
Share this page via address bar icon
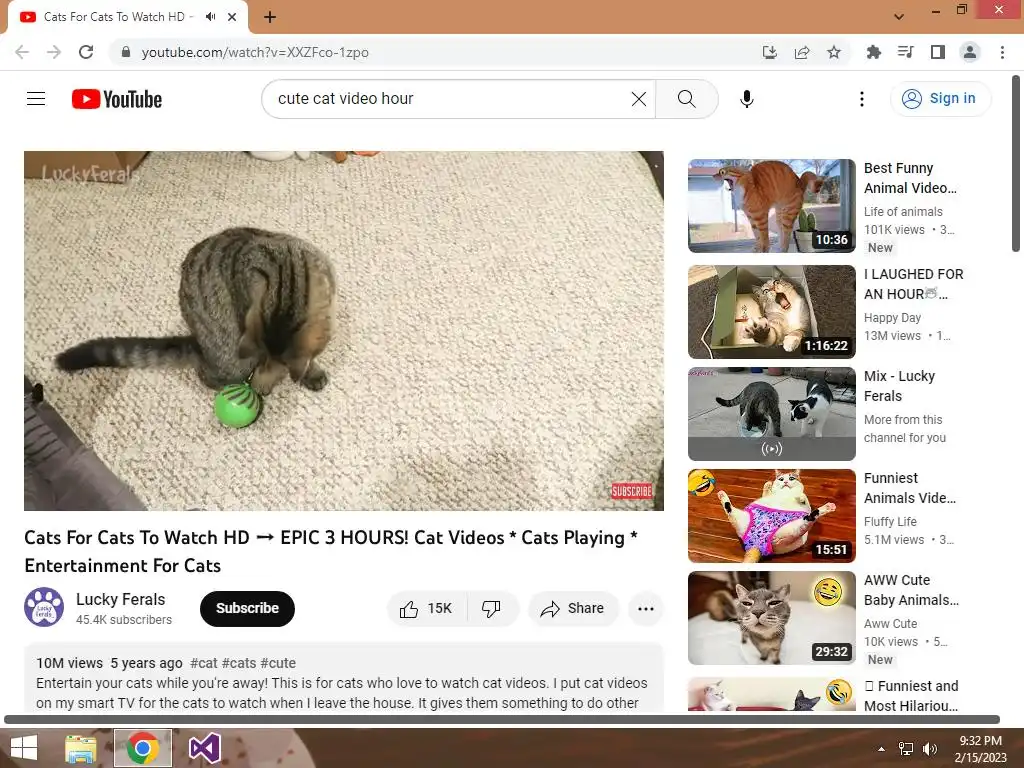(x=802, y=52)
